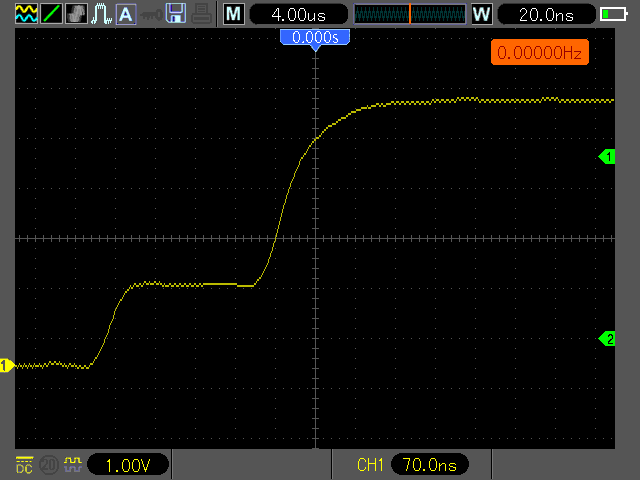This screenshot has height=480, width=640.
Task: Click the key lock icon
Action: pos(151,16)
